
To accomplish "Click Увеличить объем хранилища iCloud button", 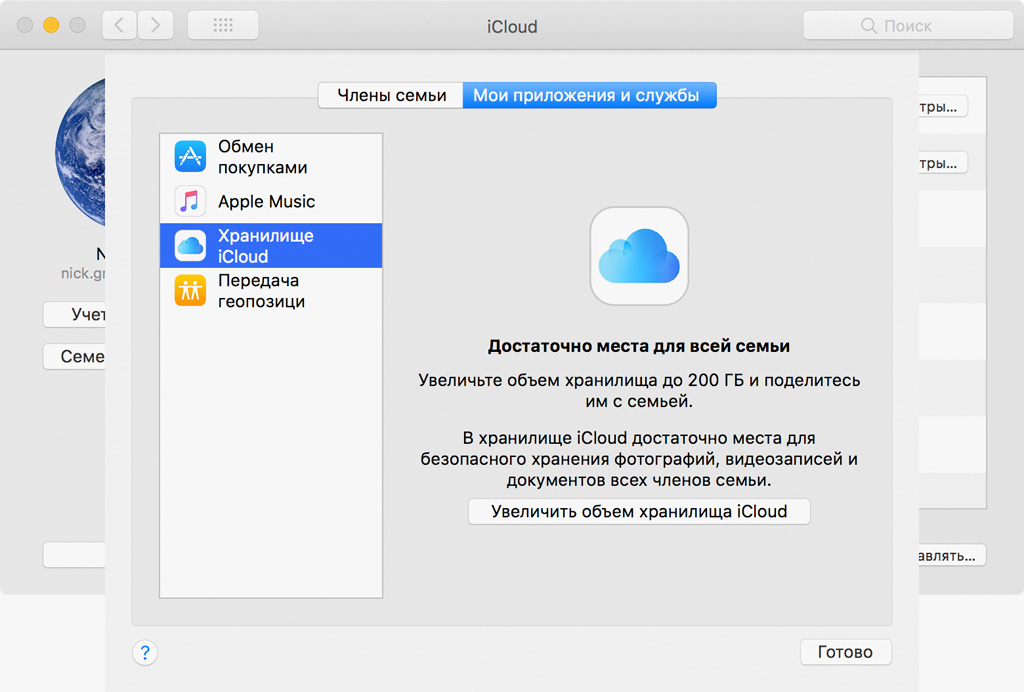I will 639,511.
